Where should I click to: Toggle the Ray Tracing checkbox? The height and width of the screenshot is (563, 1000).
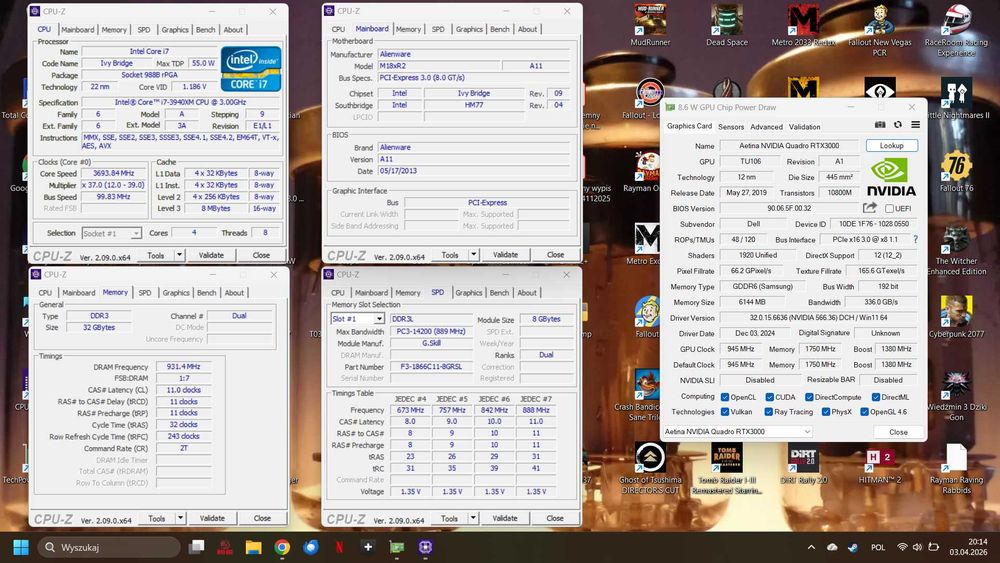pos(768,412)
